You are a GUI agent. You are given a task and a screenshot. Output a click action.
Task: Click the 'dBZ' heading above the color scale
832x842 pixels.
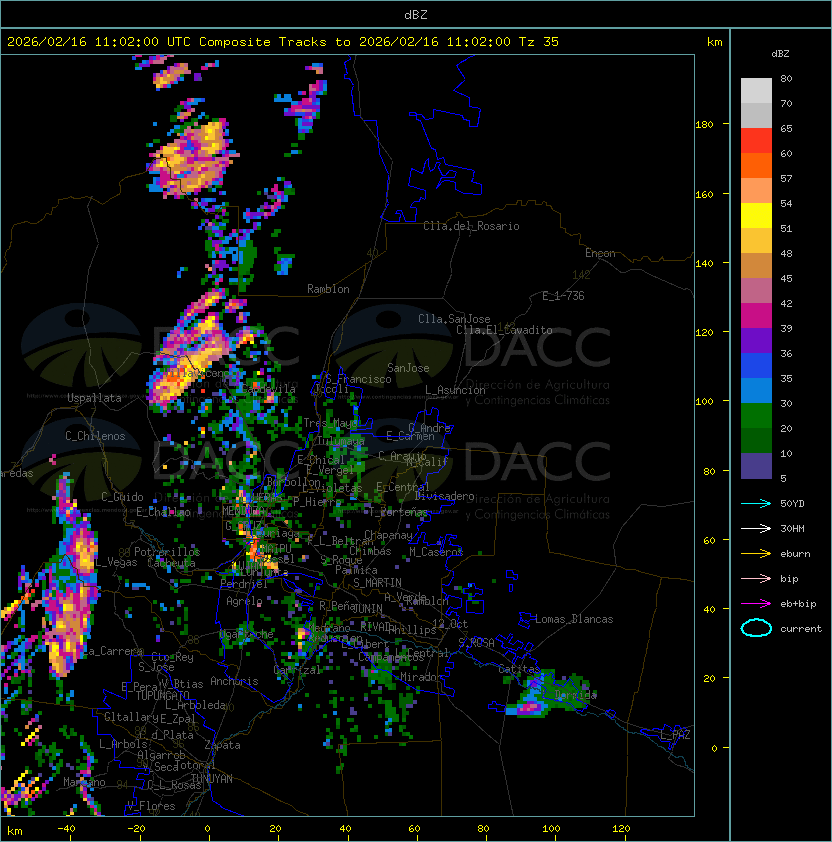[x=780, y=54]
